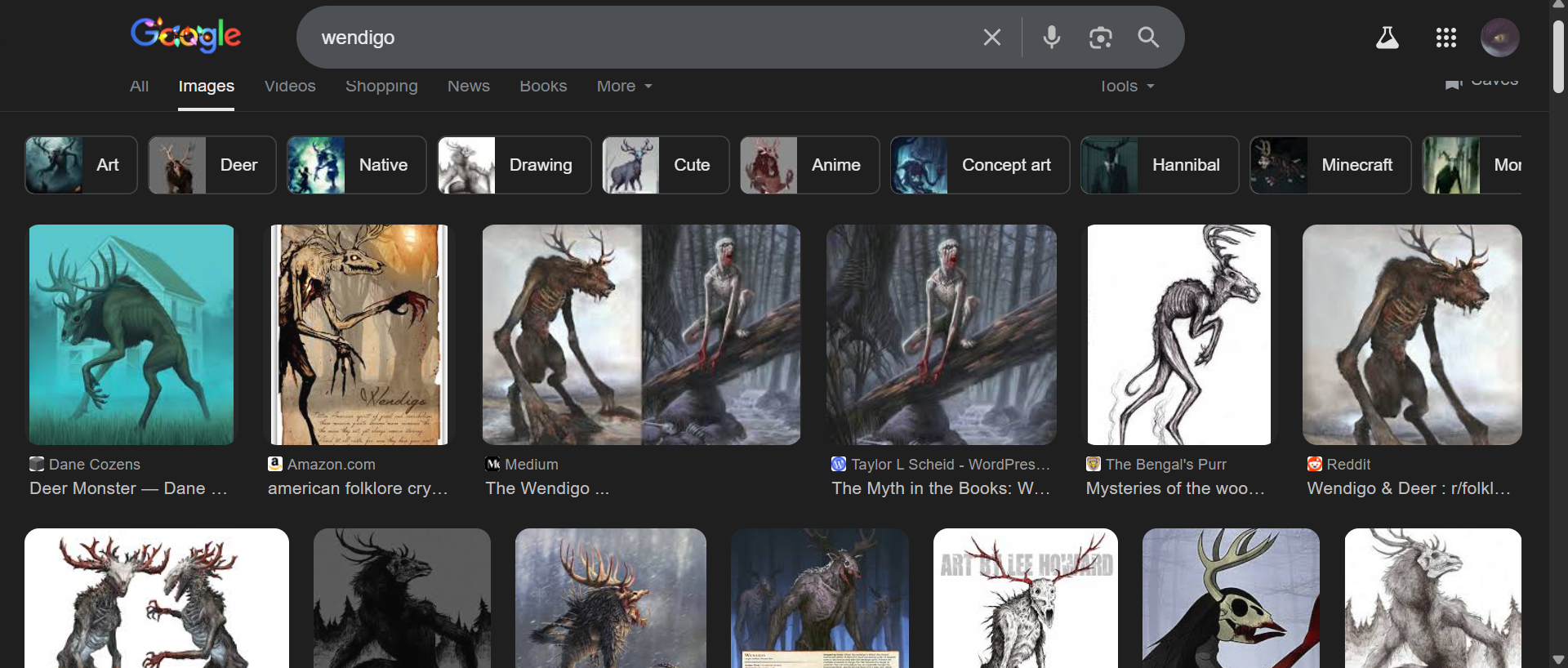Switch to the Videos tab

pyautogui.click(x=290, y=86)
